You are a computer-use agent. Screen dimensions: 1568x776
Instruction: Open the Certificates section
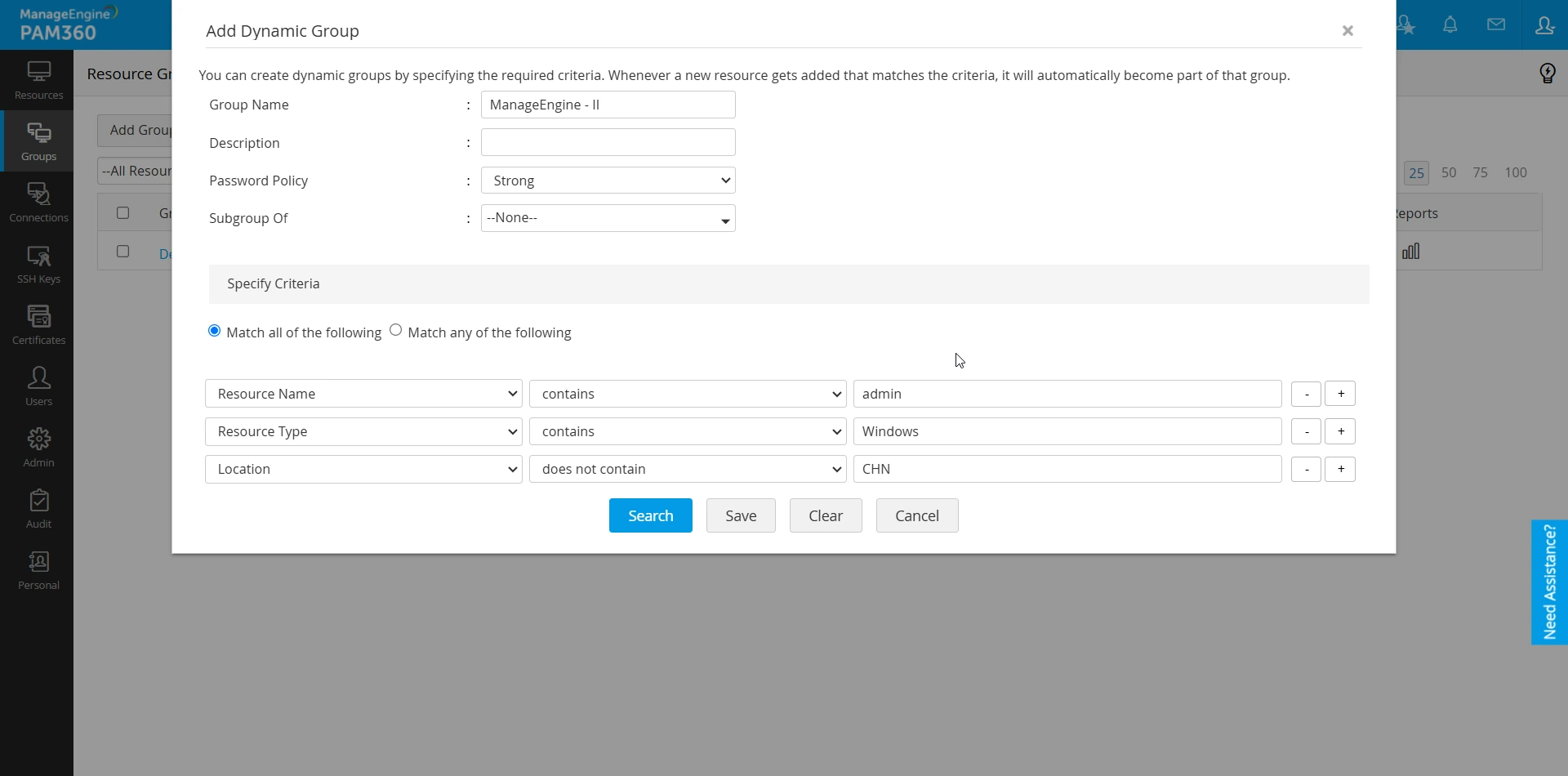click(x=38, y=323)
